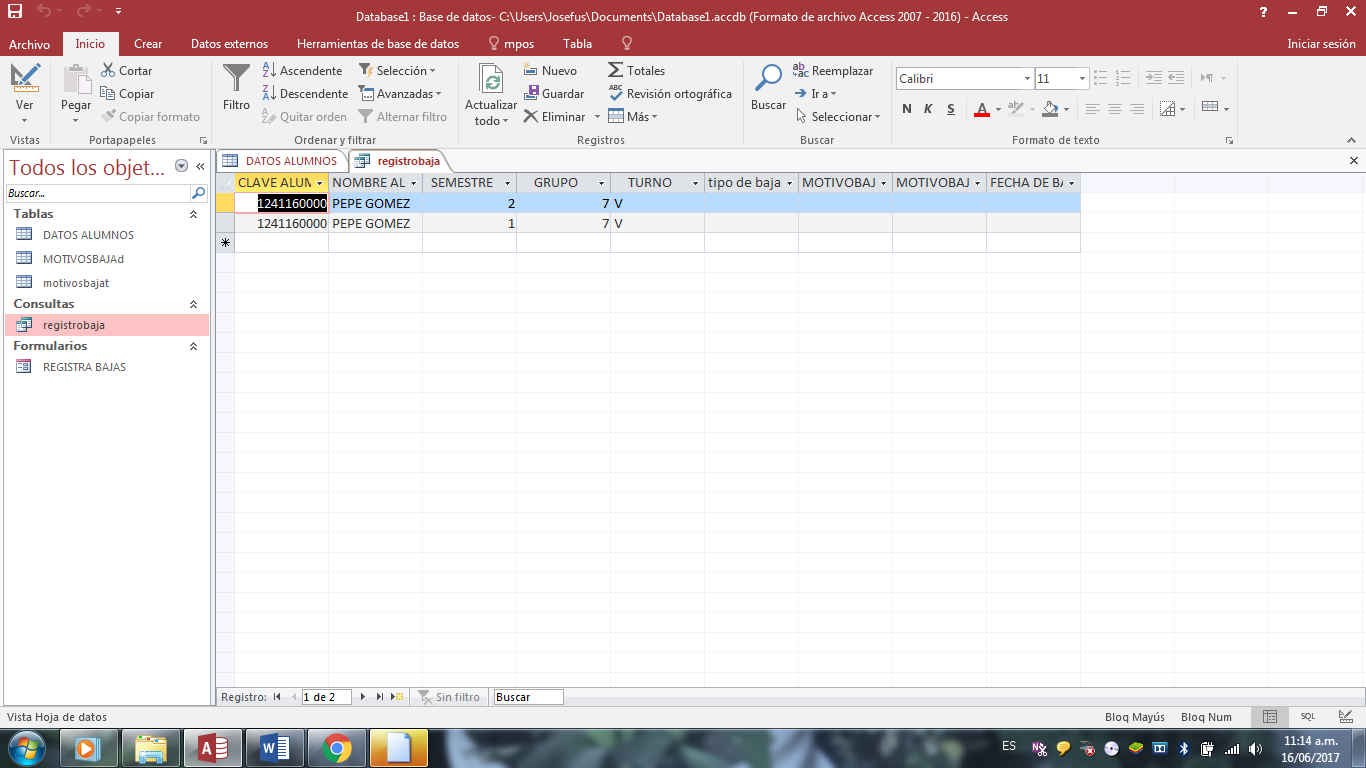Click the font color red A swatch
This screenshot has width=1366, height=768.
pos(981,109)
